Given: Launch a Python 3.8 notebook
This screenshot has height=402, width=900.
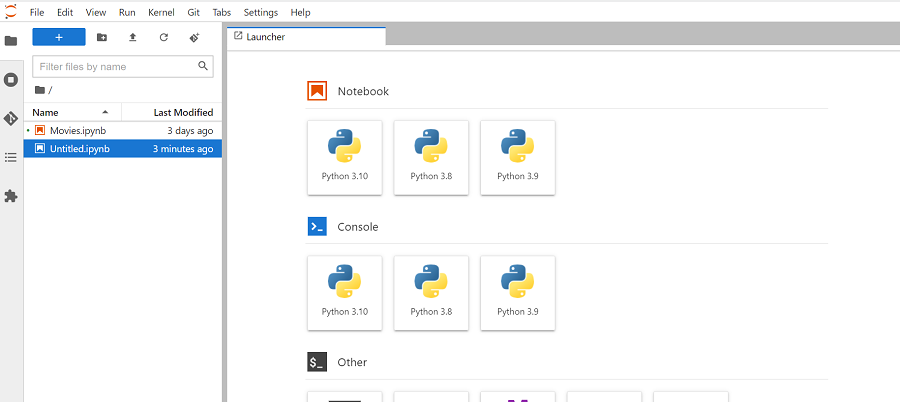Looking at the screenshot, I should point(431,157).
